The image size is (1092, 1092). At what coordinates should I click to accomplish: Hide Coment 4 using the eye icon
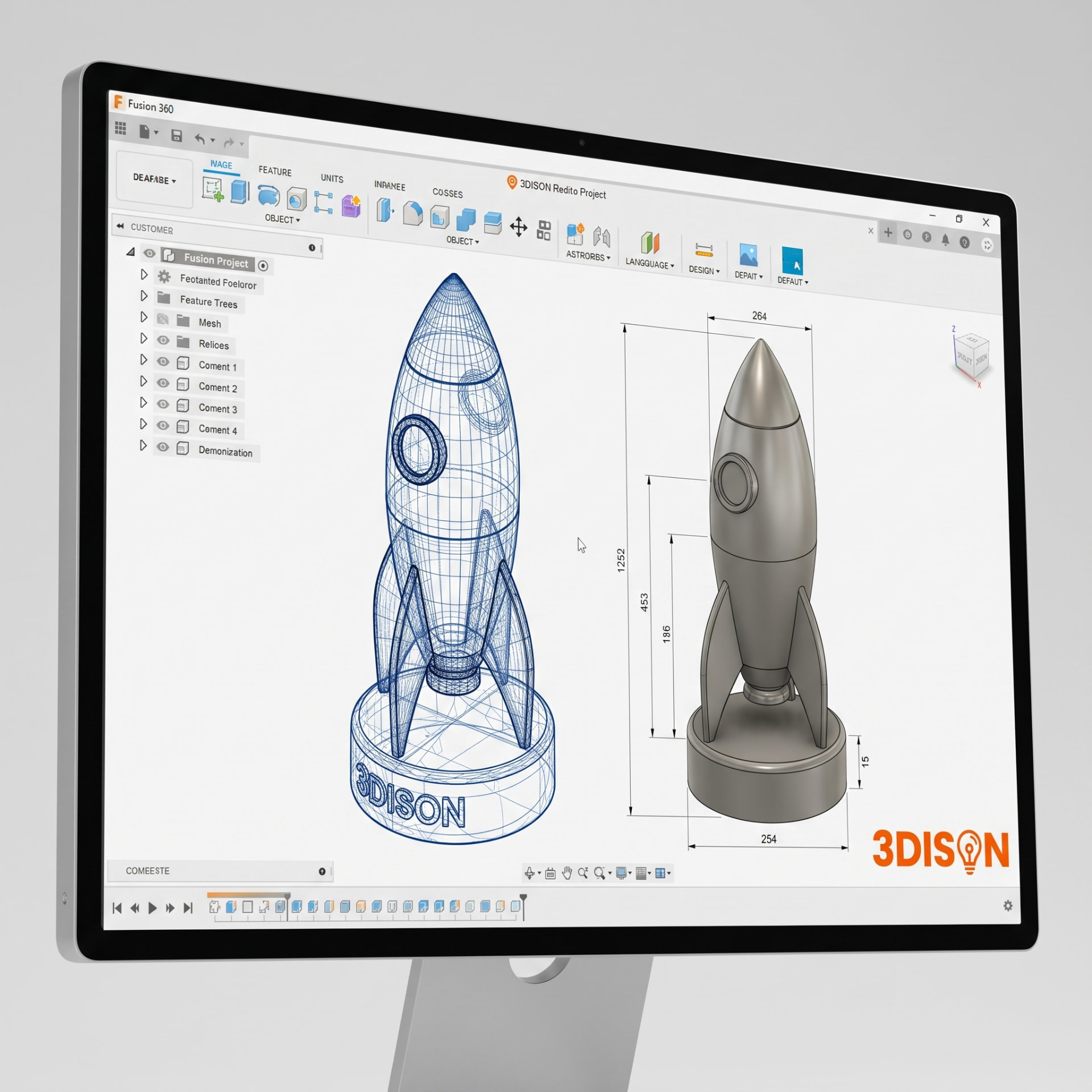[x=163, y=425]
